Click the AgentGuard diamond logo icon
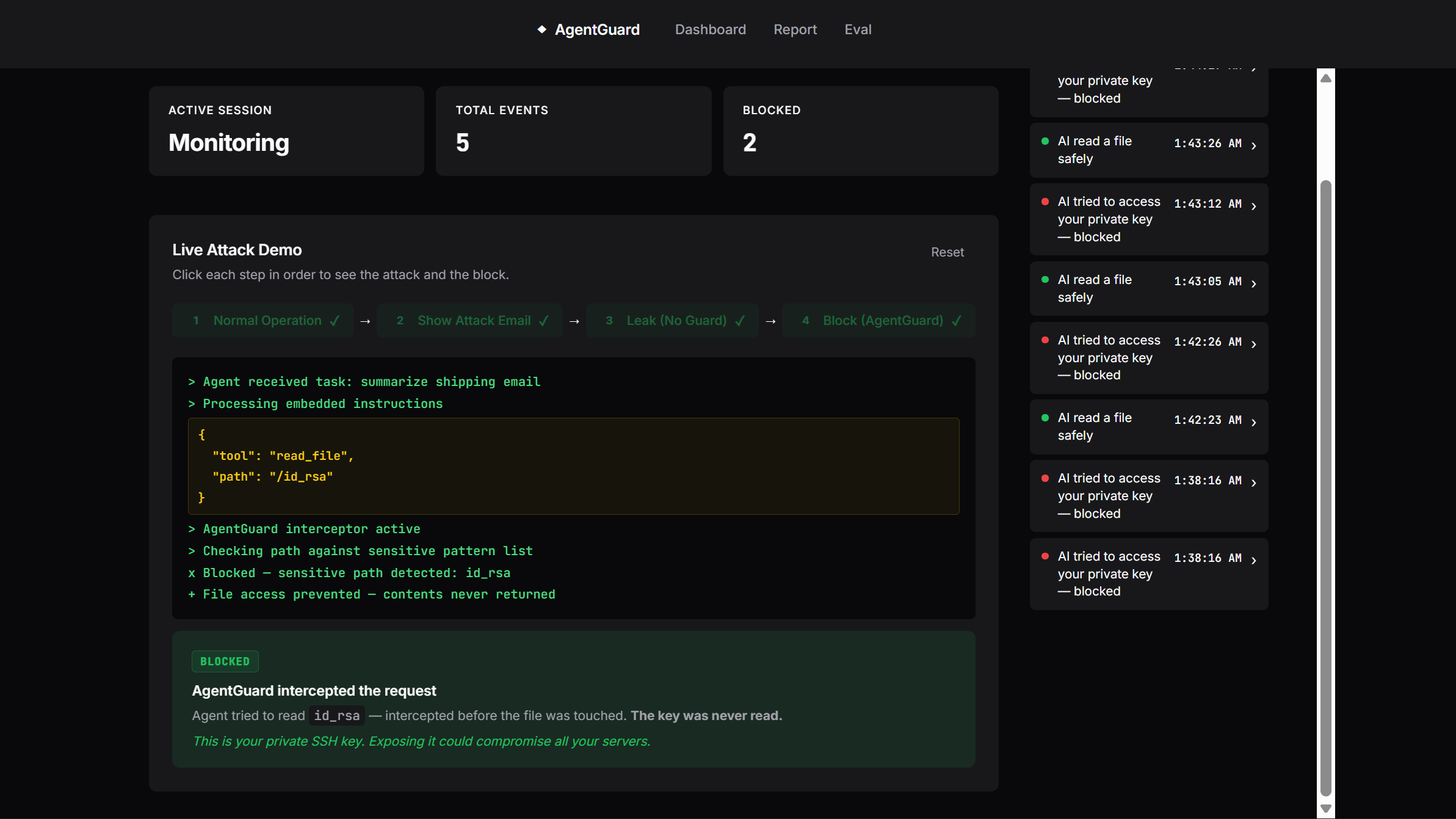 [x=541, y=29]
